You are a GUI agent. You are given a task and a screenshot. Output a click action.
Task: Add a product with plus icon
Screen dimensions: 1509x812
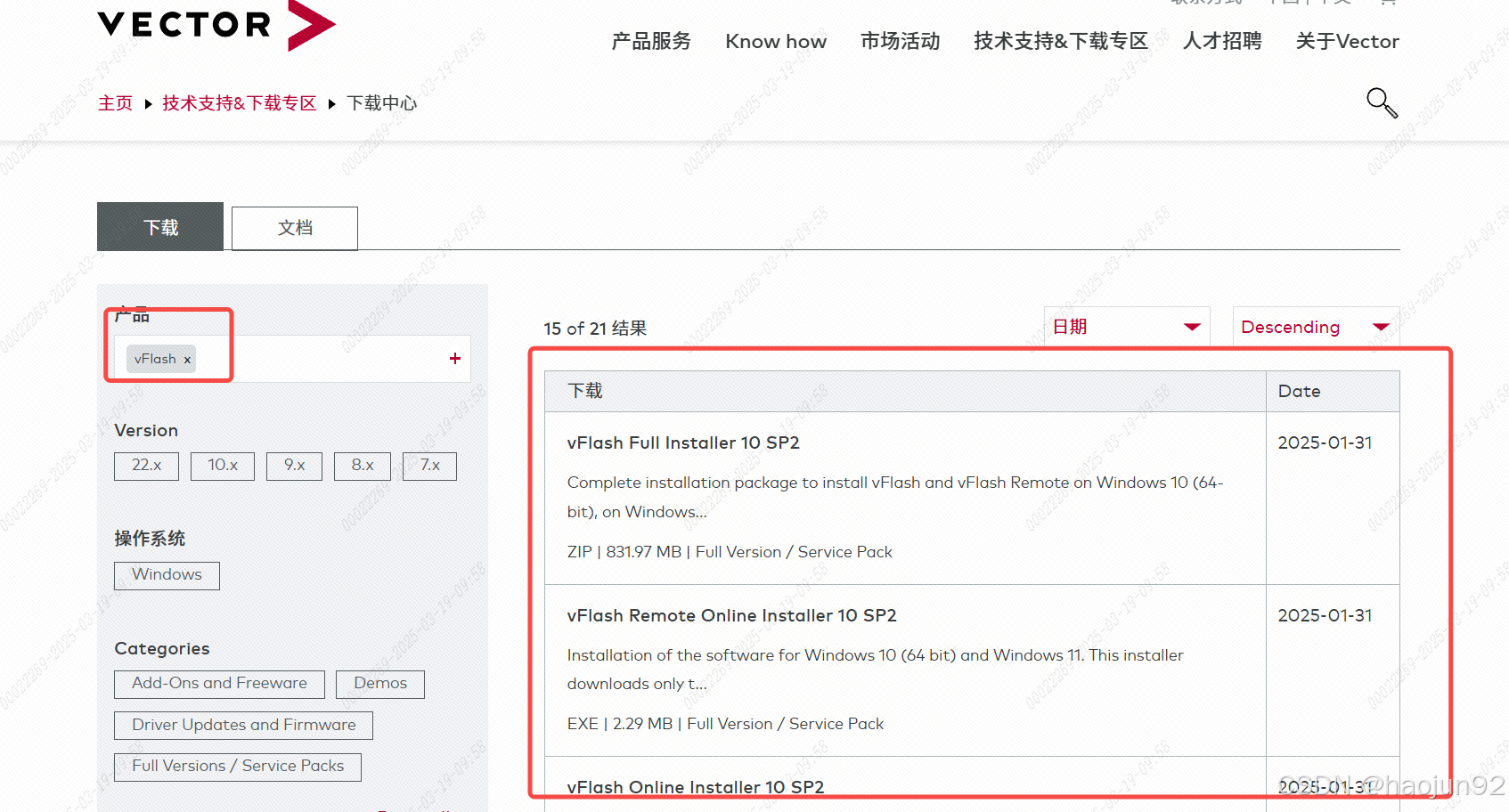[455, 358]
